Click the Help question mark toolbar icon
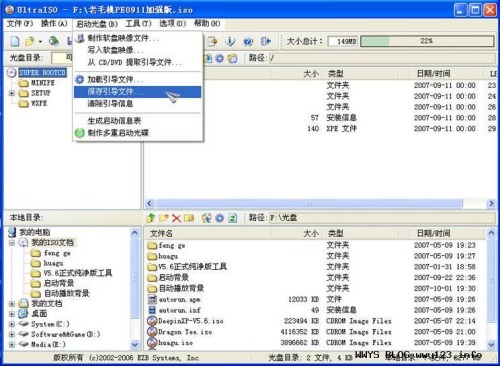500x366 pixels. click(x=248, y=41)
